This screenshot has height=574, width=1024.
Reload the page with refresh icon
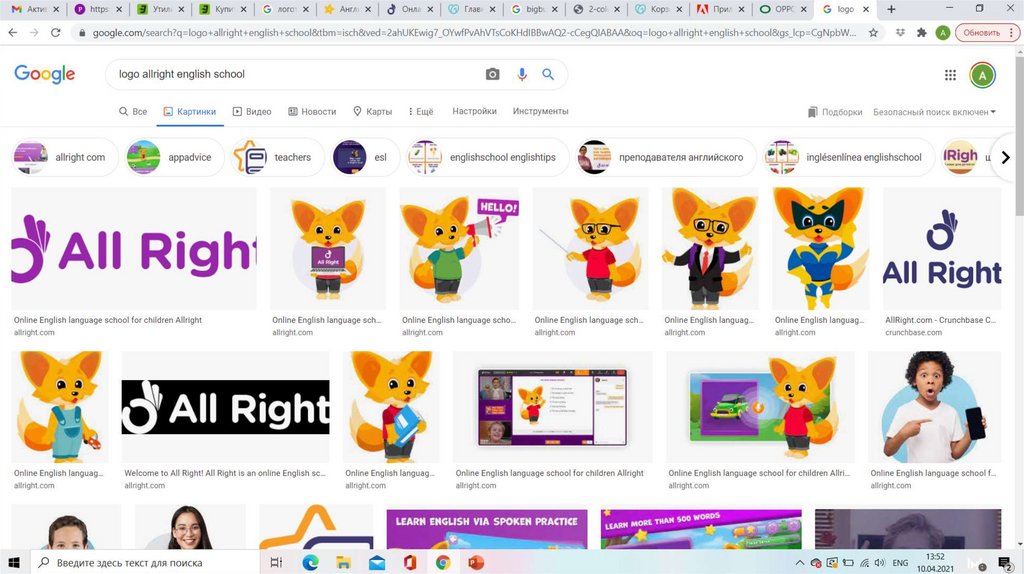pos(55,32)
